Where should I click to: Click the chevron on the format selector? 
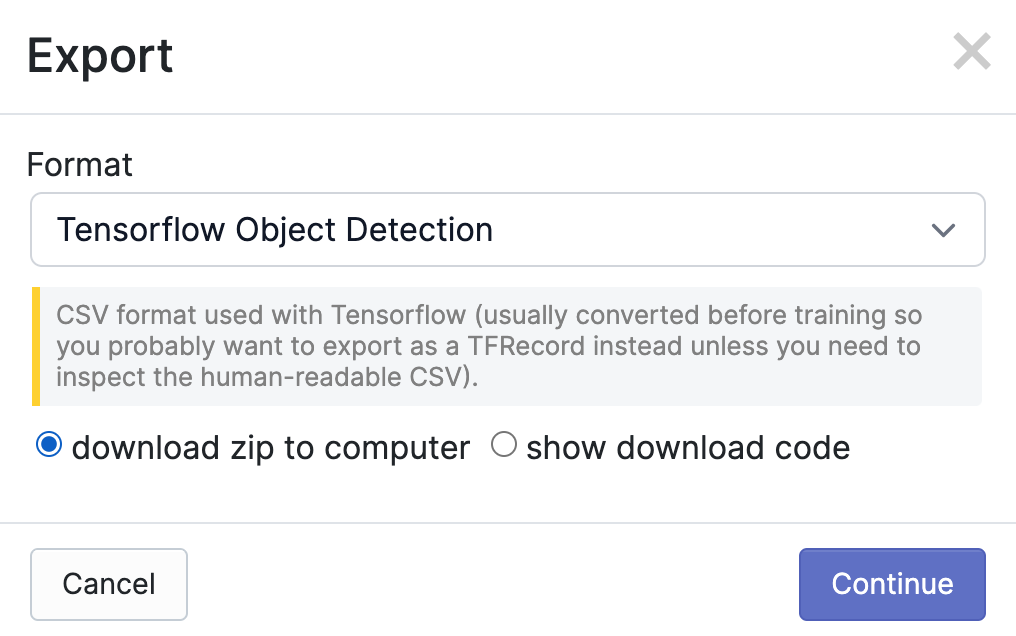941,229
